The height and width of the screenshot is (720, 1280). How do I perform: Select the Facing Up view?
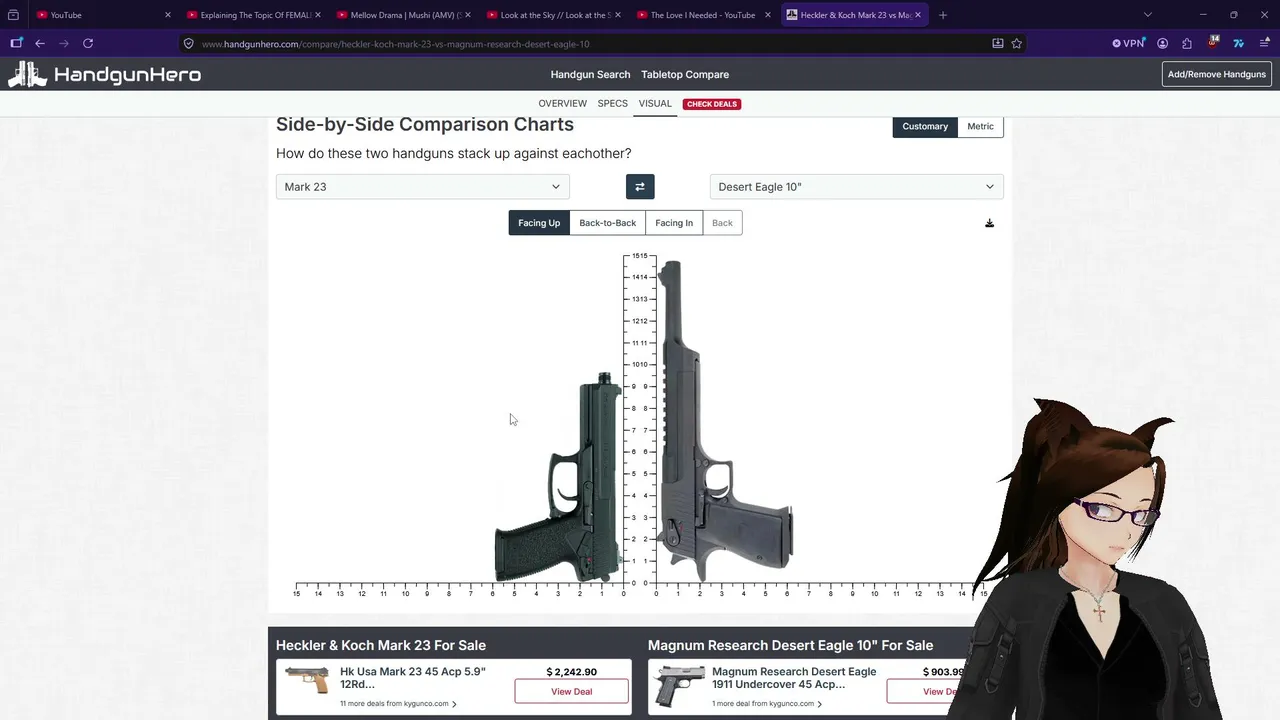(539, 223)
